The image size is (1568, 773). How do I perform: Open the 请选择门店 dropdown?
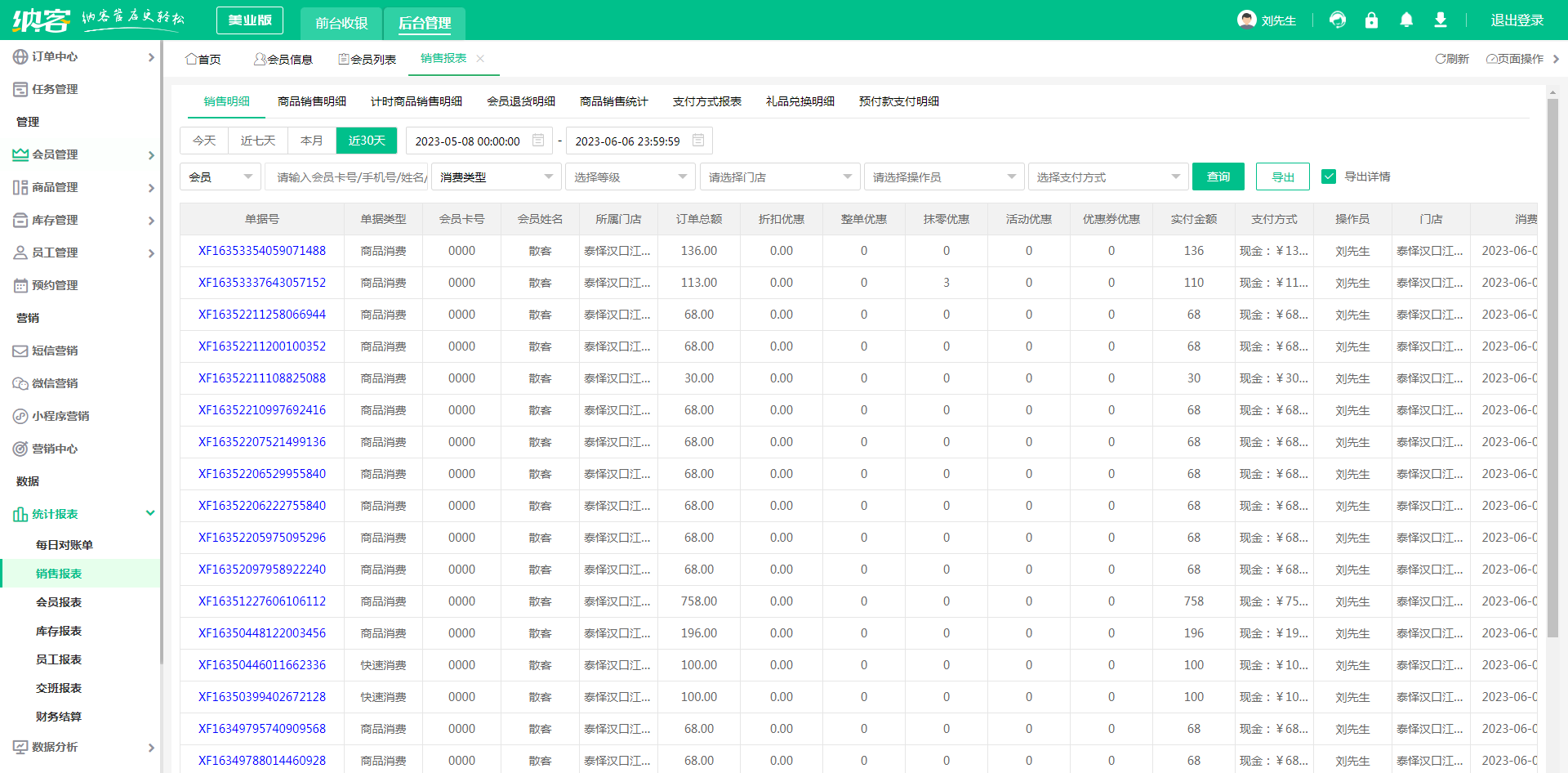[x=779, y=177]
